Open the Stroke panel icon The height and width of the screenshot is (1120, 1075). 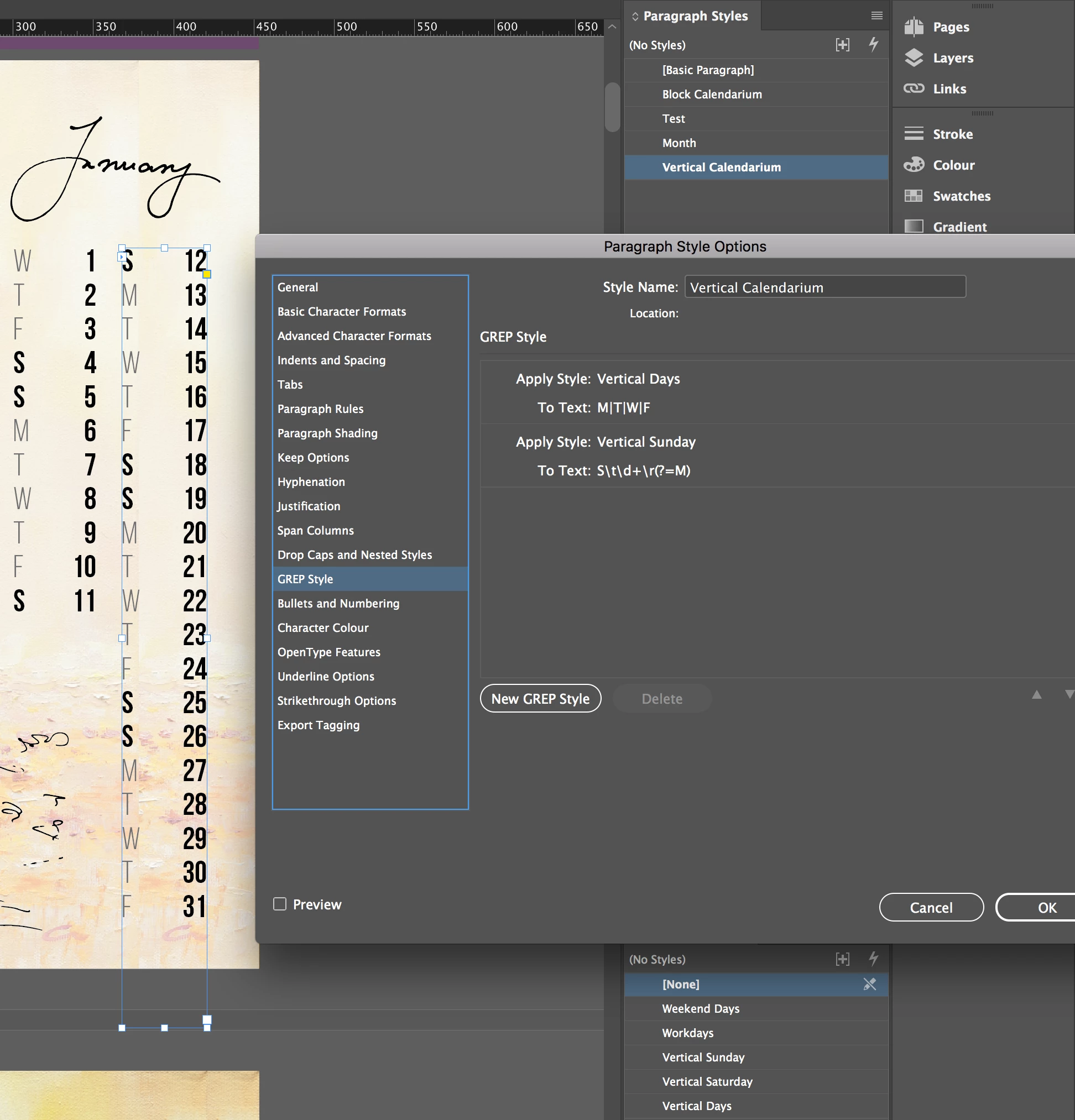(914, 134)
